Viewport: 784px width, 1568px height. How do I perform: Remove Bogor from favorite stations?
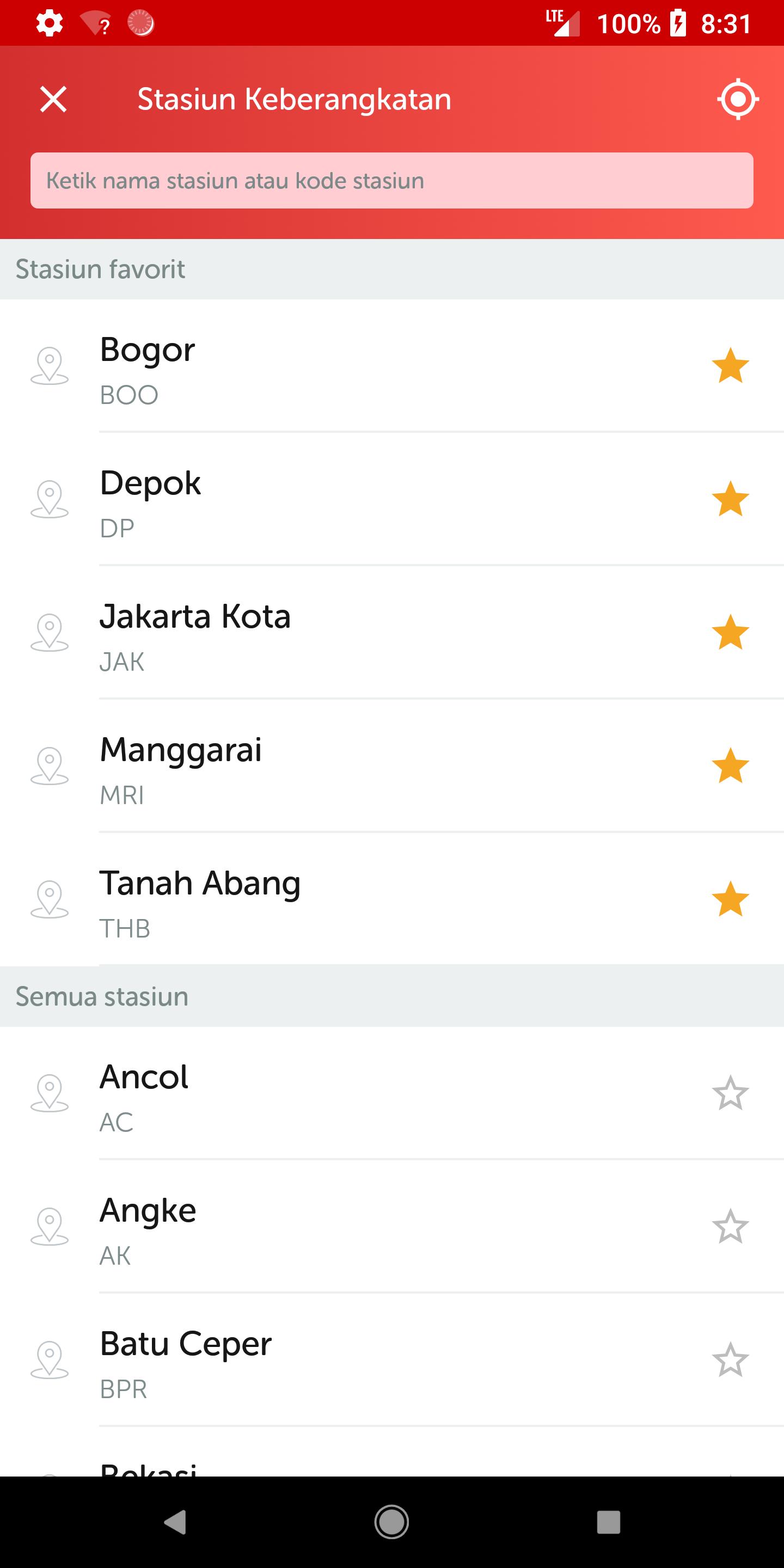[x=730, y=366]
